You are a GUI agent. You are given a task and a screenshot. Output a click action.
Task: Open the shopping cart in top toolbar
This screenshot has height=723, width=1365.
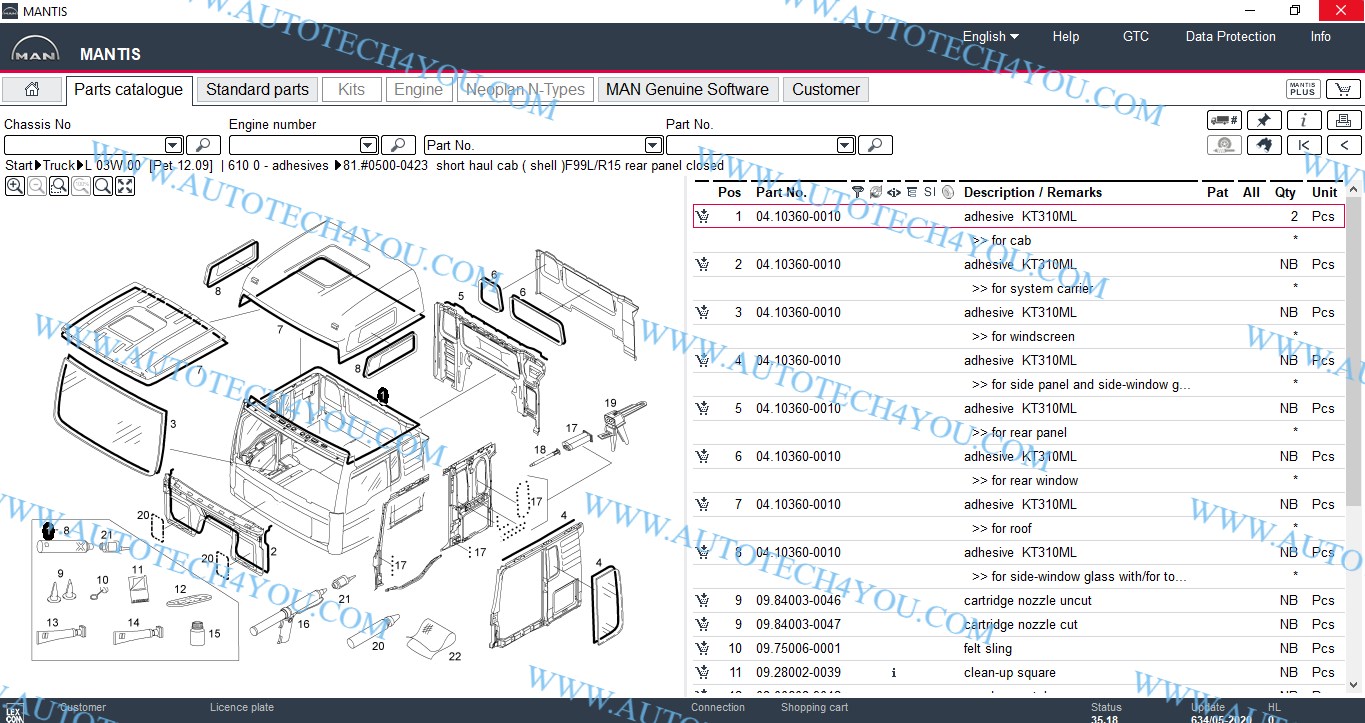(x=1342, y=89)
